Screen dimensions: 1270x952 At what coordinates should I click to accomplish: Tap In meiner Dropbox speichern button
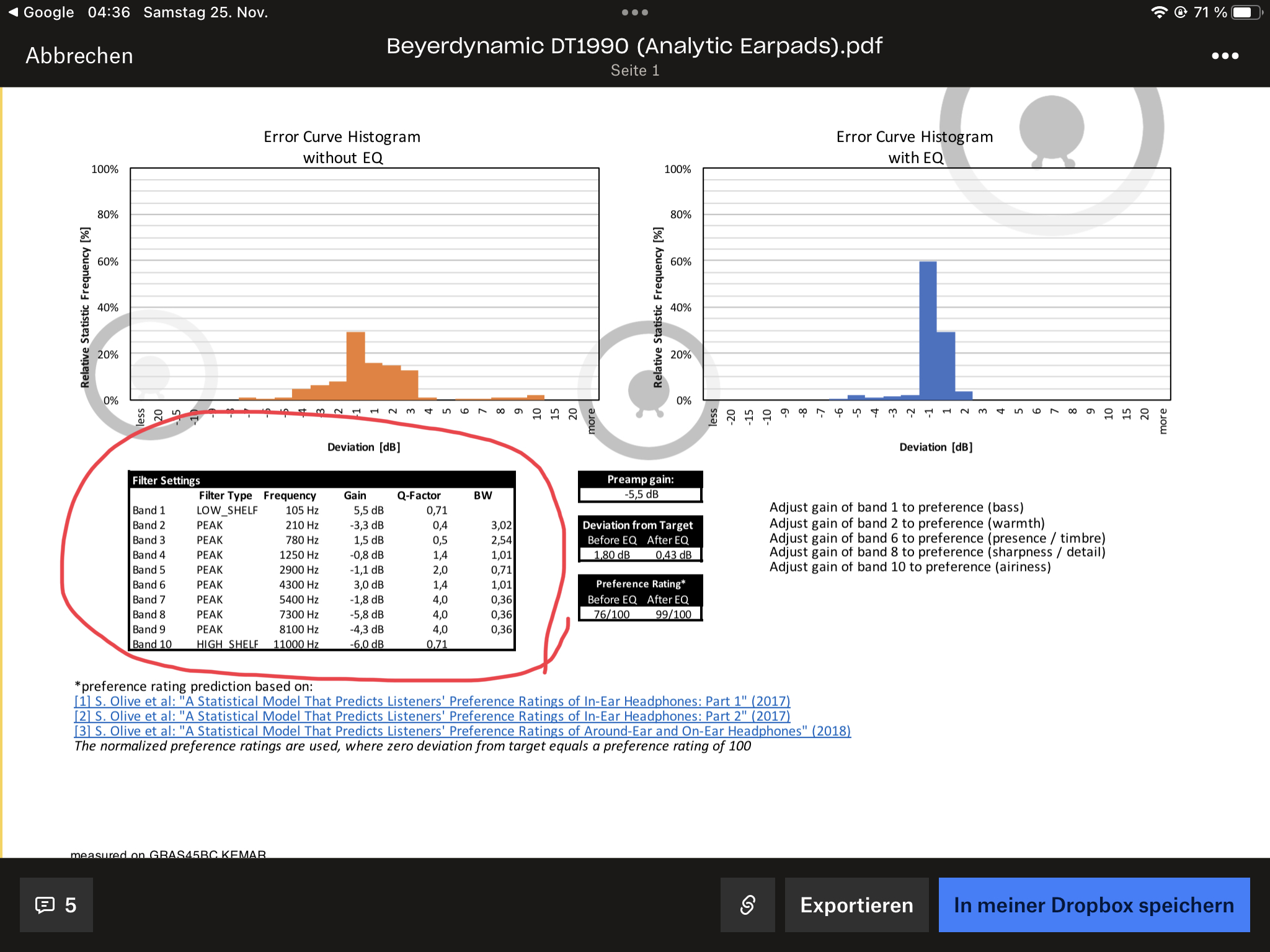click(1094, 905)
